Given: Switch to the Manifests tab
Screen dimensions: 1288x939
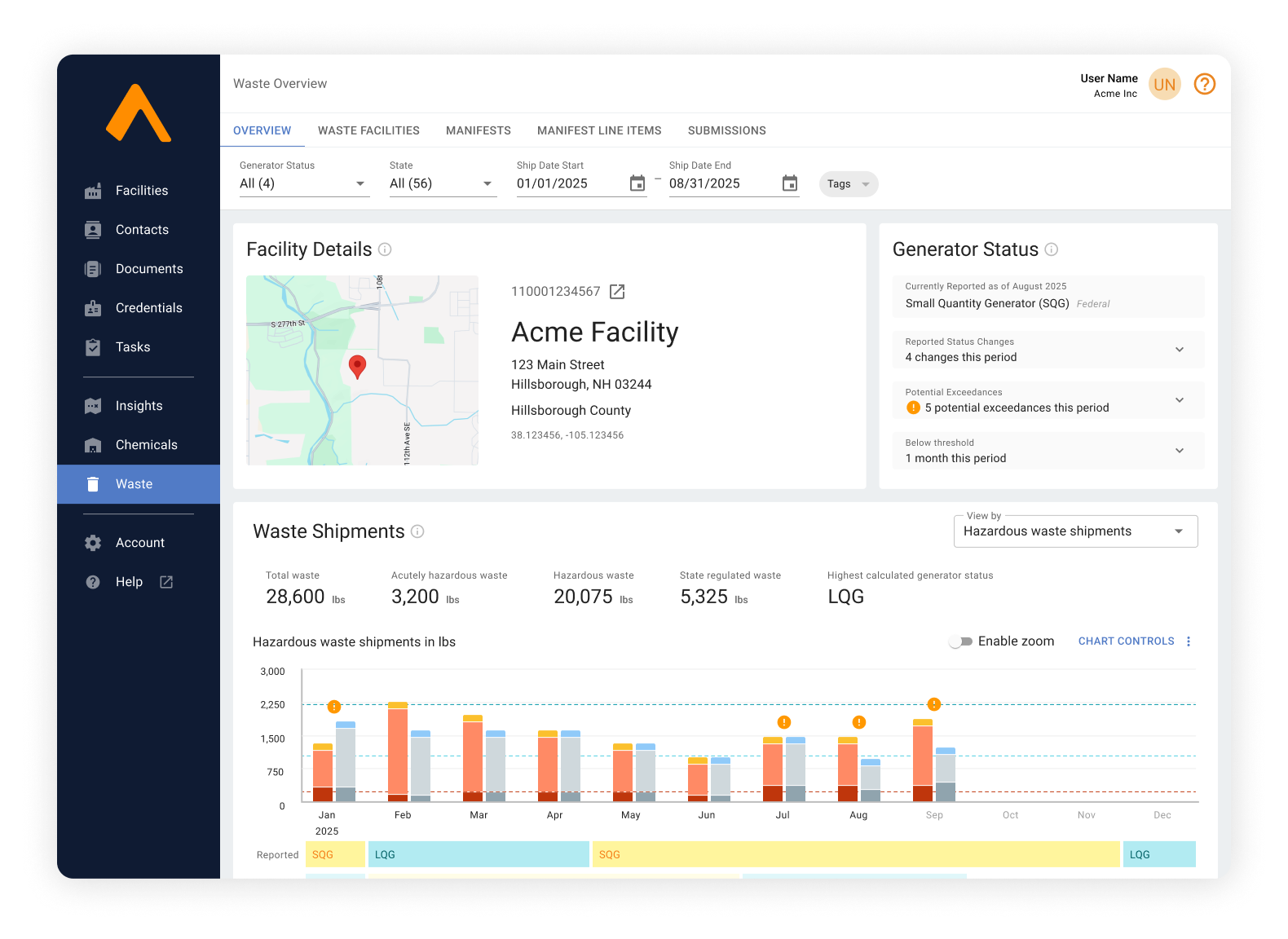Looking at the screenshot, I should point(478,130).
